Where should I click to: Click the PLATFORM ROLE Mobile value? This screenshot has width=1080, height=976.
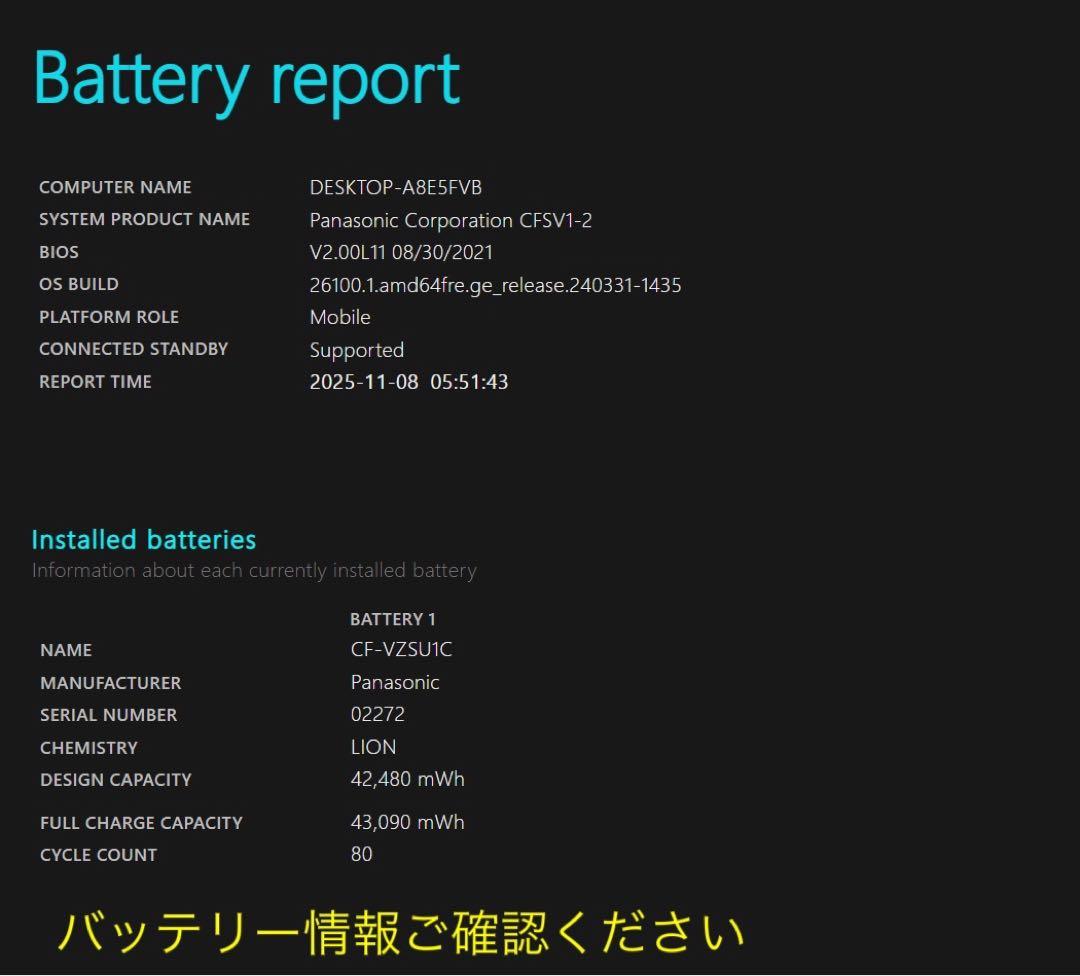340,317
